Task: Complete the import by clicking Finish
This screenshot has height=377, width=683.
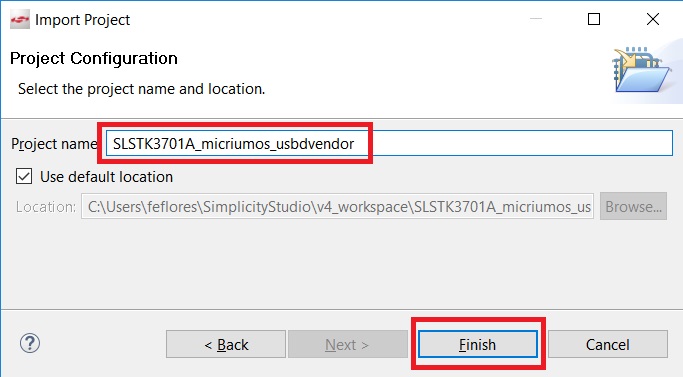Action: (477, 344)
